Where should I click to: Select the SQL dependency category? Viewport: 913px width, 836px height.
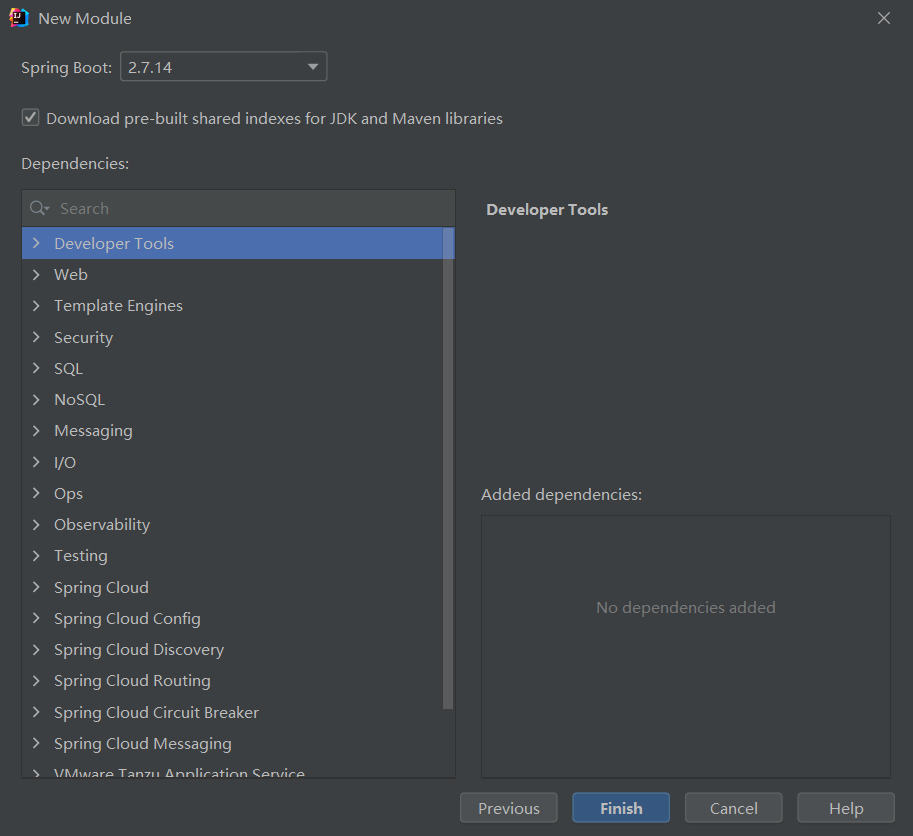click(x=68, y=369)
